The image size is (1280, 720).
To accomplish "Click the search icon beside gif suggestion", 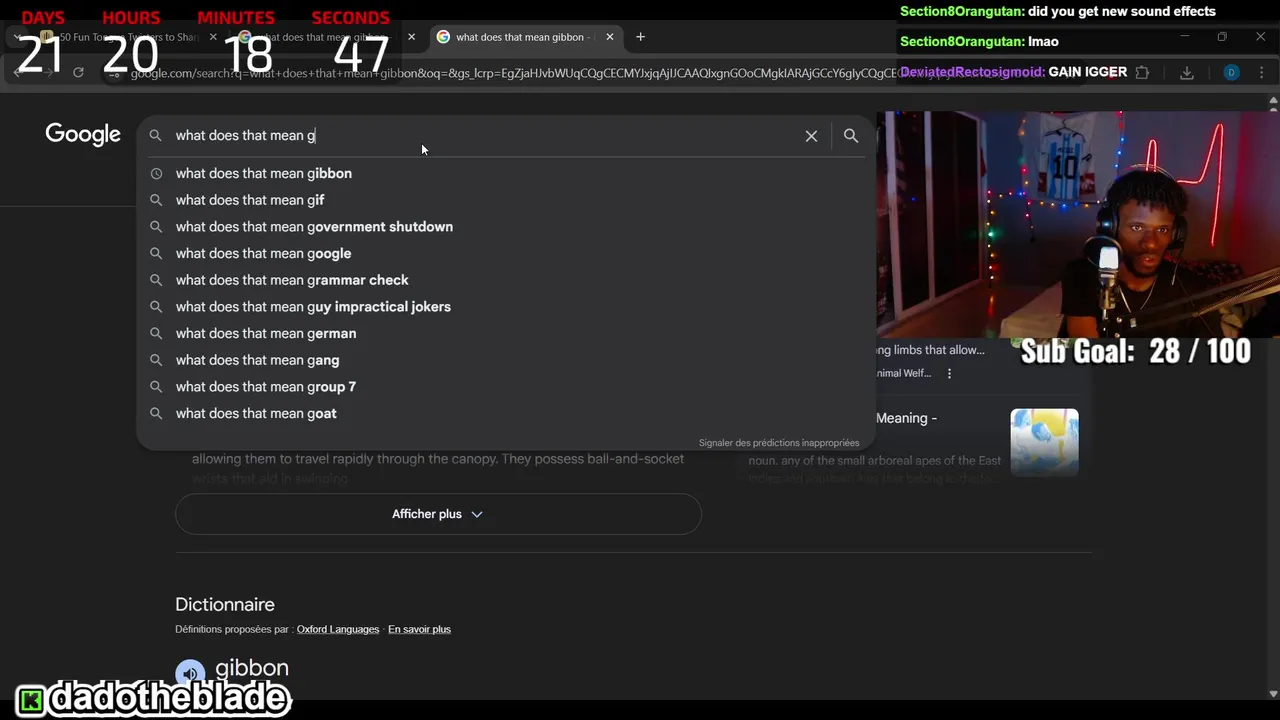I will pos(156,200).
